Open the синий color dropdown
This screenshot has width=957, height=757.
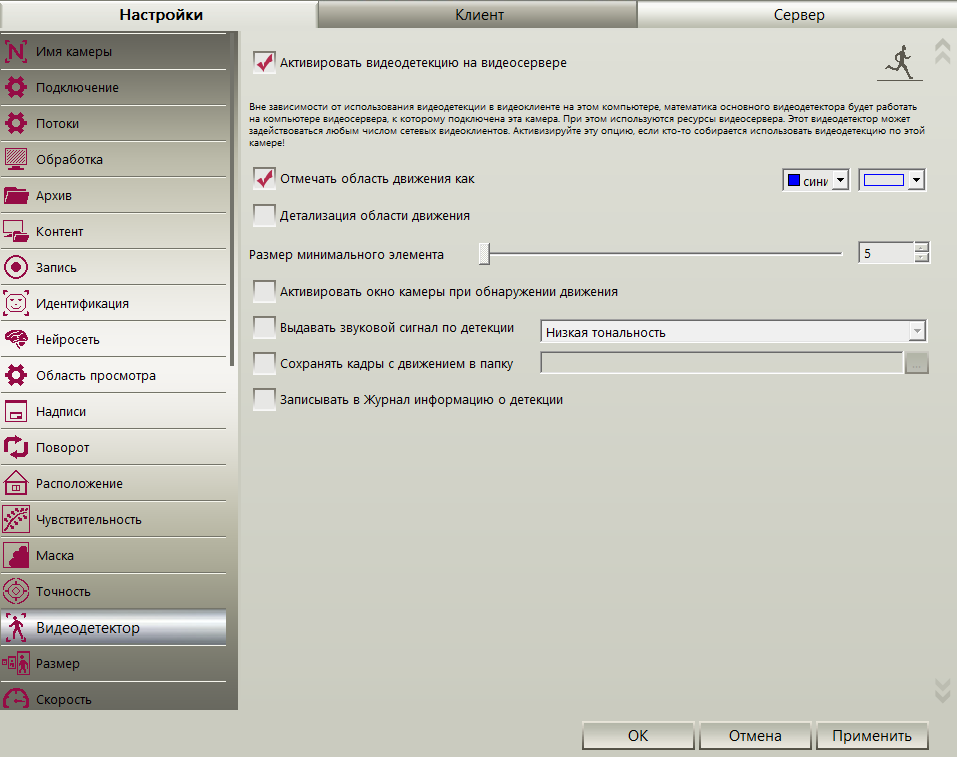tap(840, 180)
